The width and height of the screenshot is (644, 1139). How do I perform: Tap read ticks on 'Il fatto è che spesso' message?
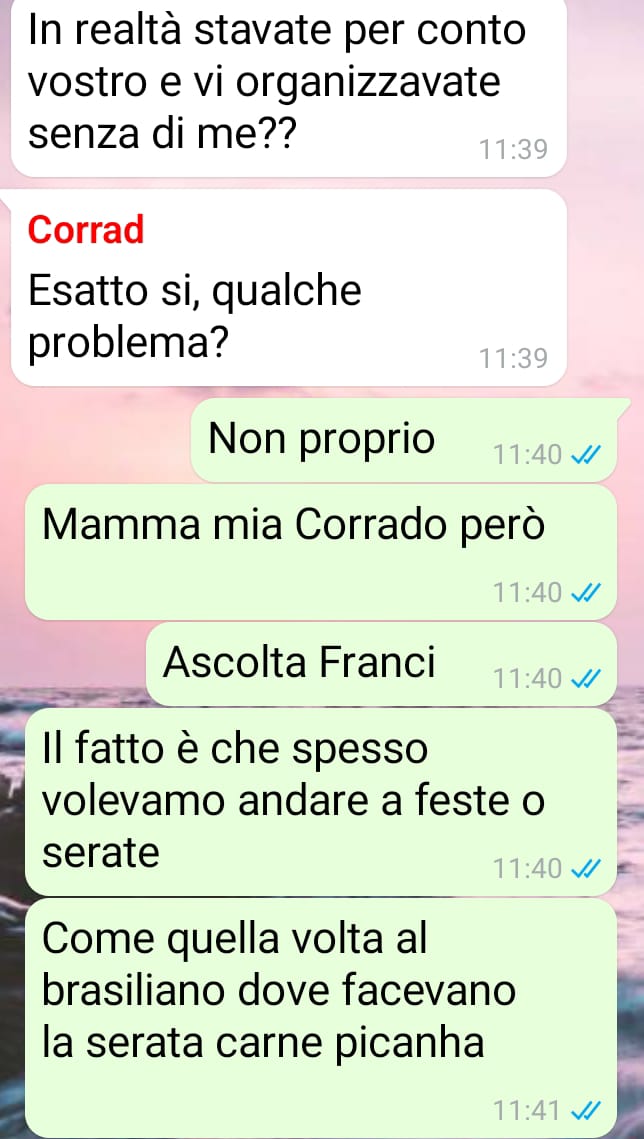tap(584, 867)
